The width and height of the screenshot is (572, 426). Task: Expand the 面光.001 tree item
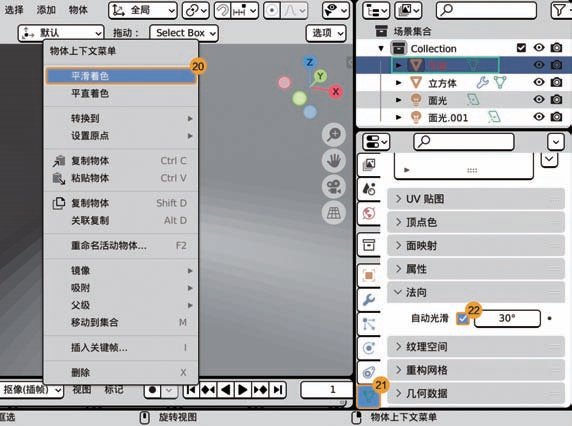[x=399, y=117]
